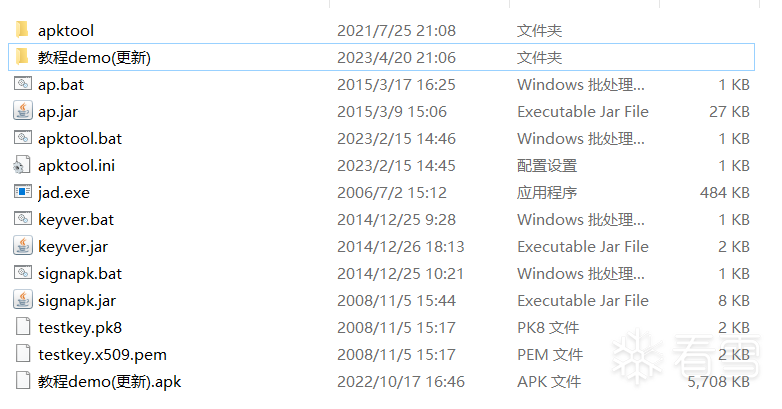
Task: Click the signapk.jar Java icon
Action: click(22, 301)
